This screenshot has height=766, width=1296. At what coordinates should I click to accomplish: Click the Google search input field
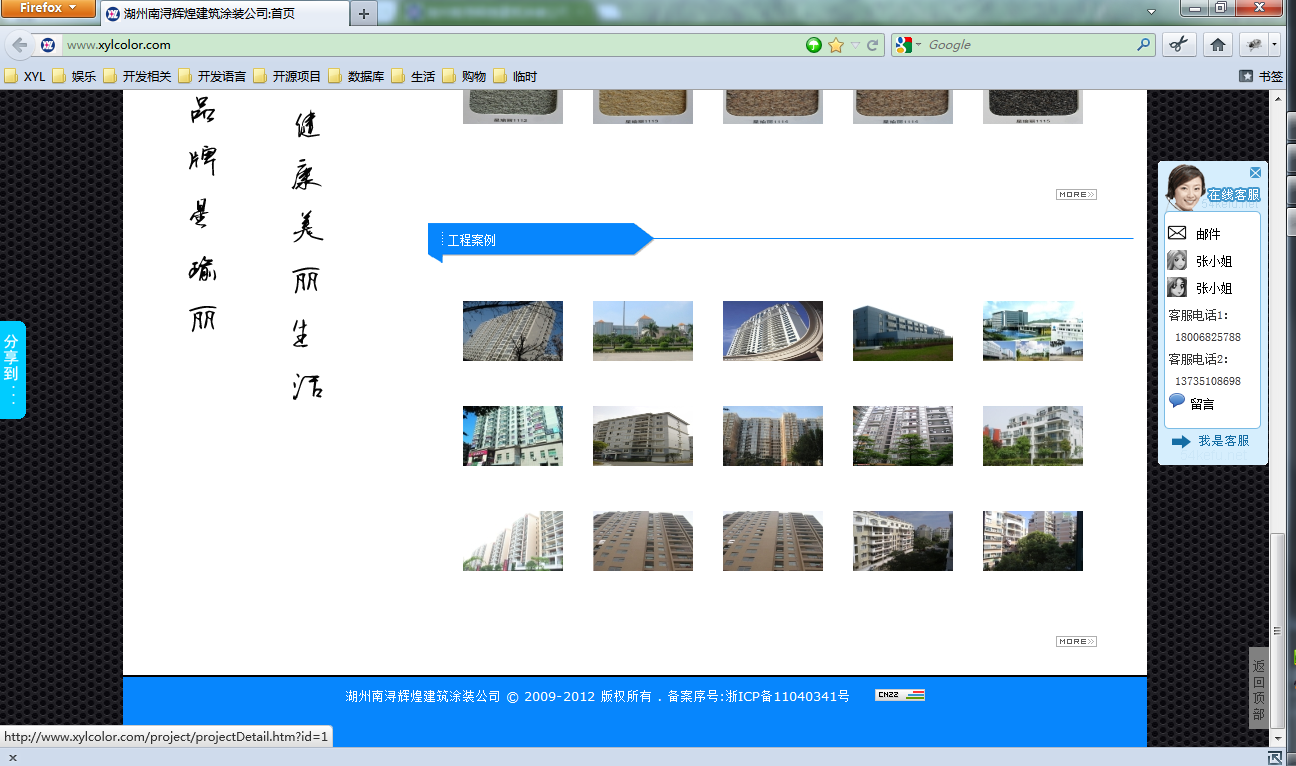(1030, 45)
